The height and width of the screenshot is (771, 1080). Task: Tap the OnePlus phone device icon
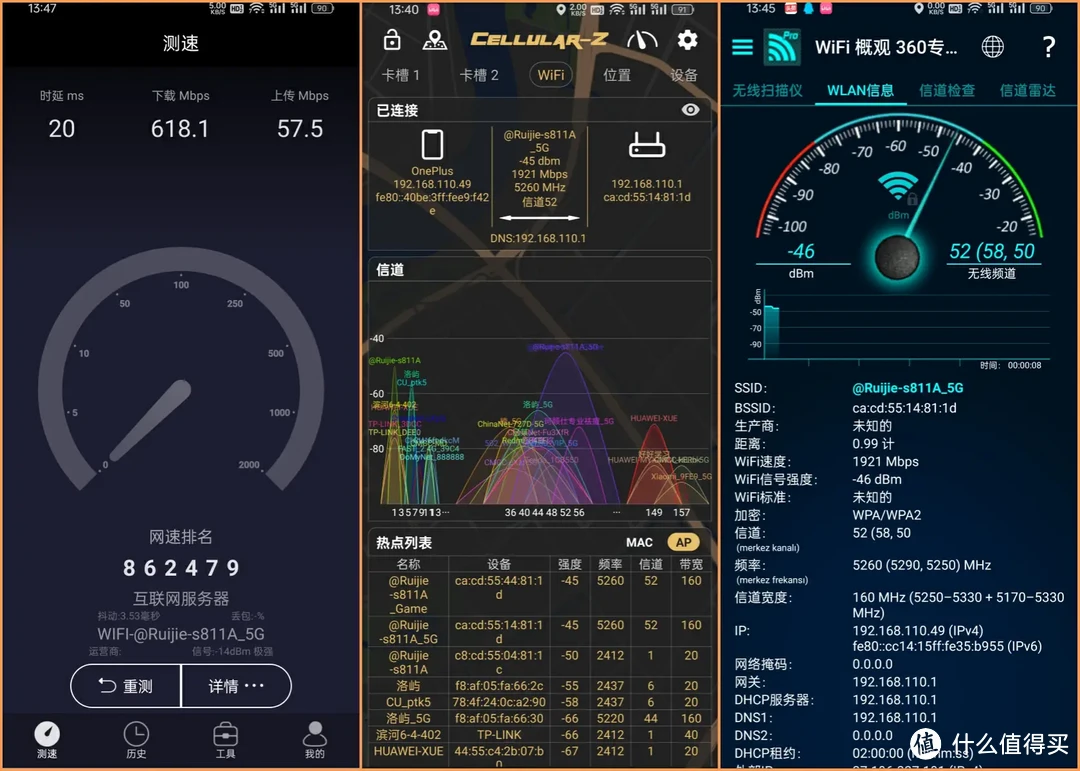[x=432, y=145]
